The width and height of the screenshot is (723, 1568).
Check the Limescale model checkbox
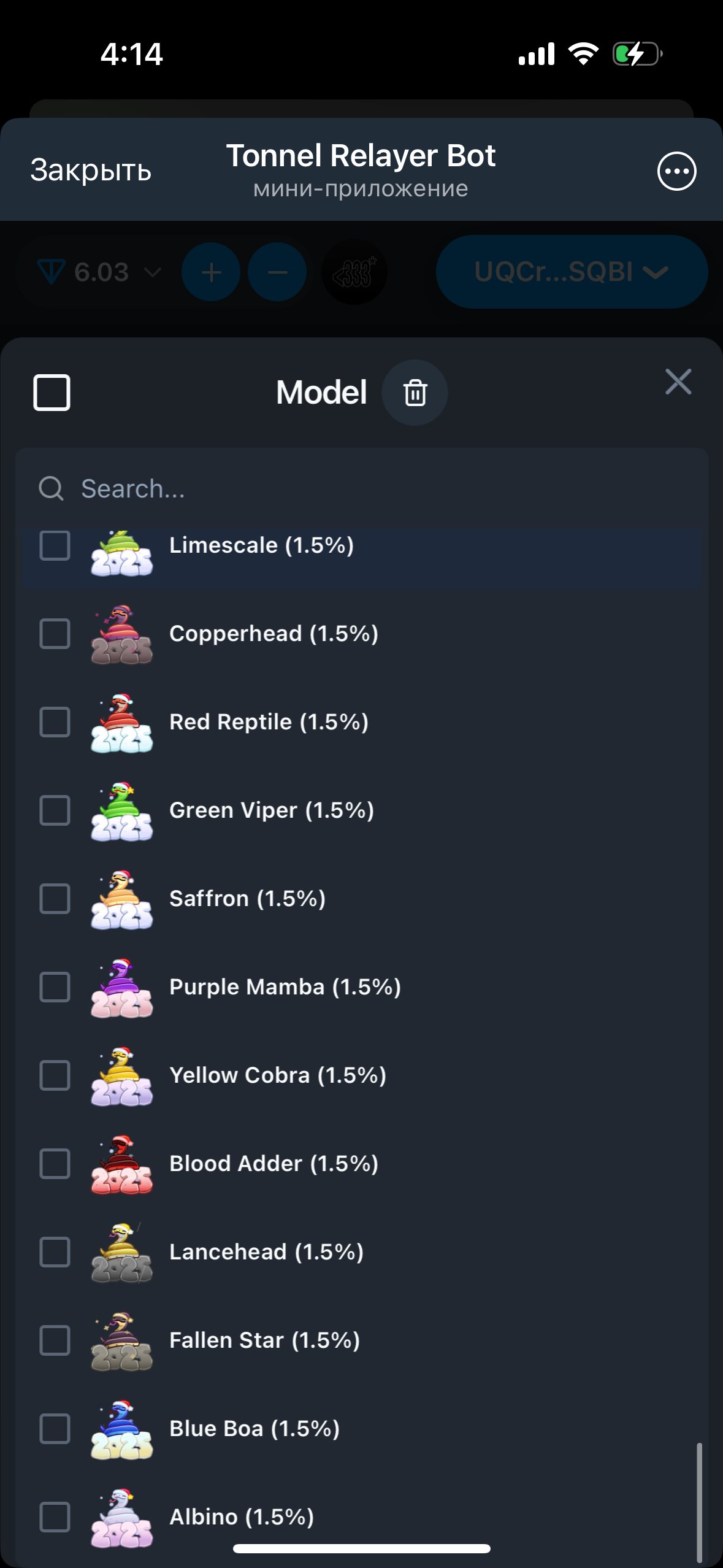click(55, 545)
